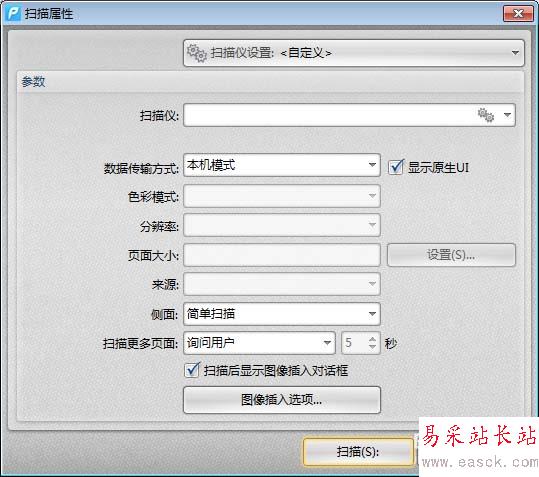539x477 pixels.
Task: Open 侧面 dropdown showing 简单扫描
Action: [282, 314]
